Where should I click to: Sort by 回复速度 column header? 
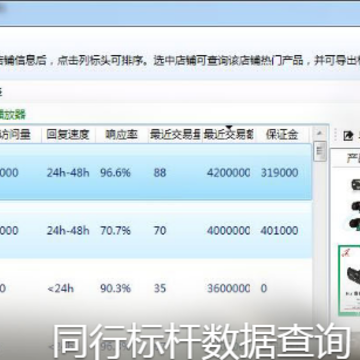(68, 134)
